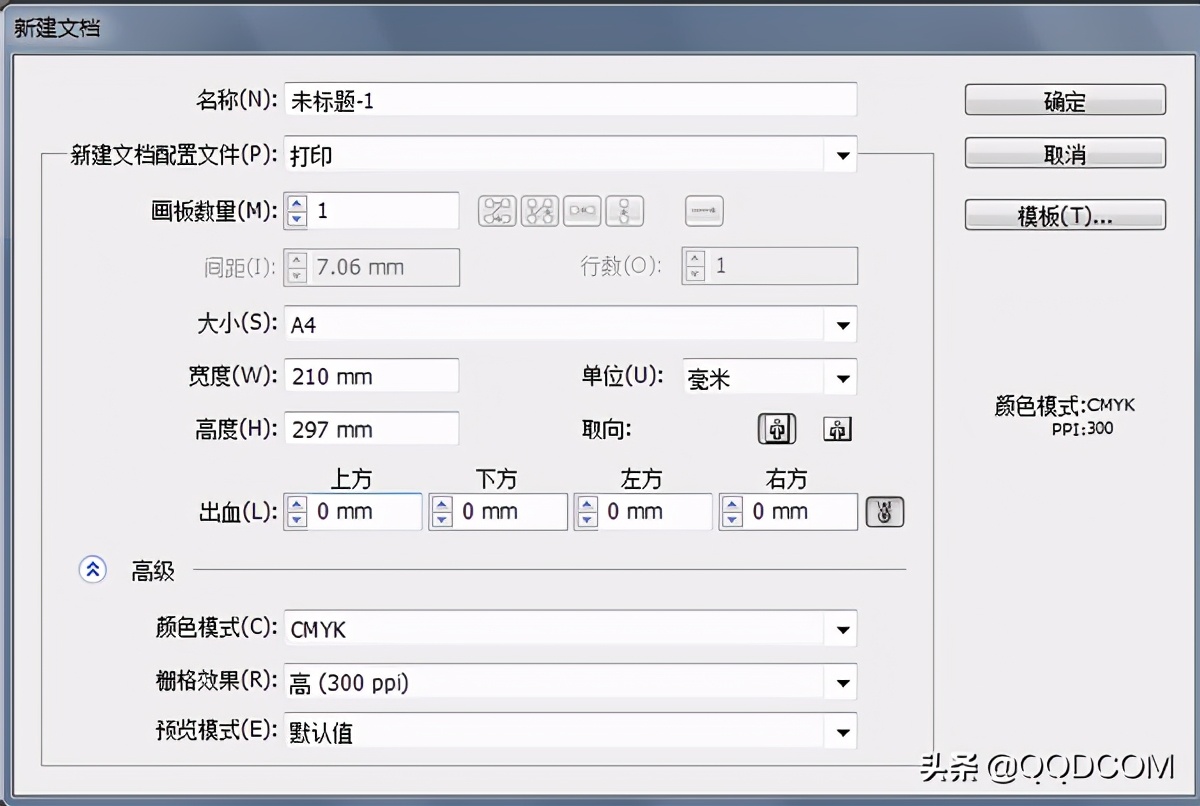Click inside the 名称 field showing 未标题-1
Image resolution: width=1200 pixels, height=806 pixels.
(x=570, y=99)
